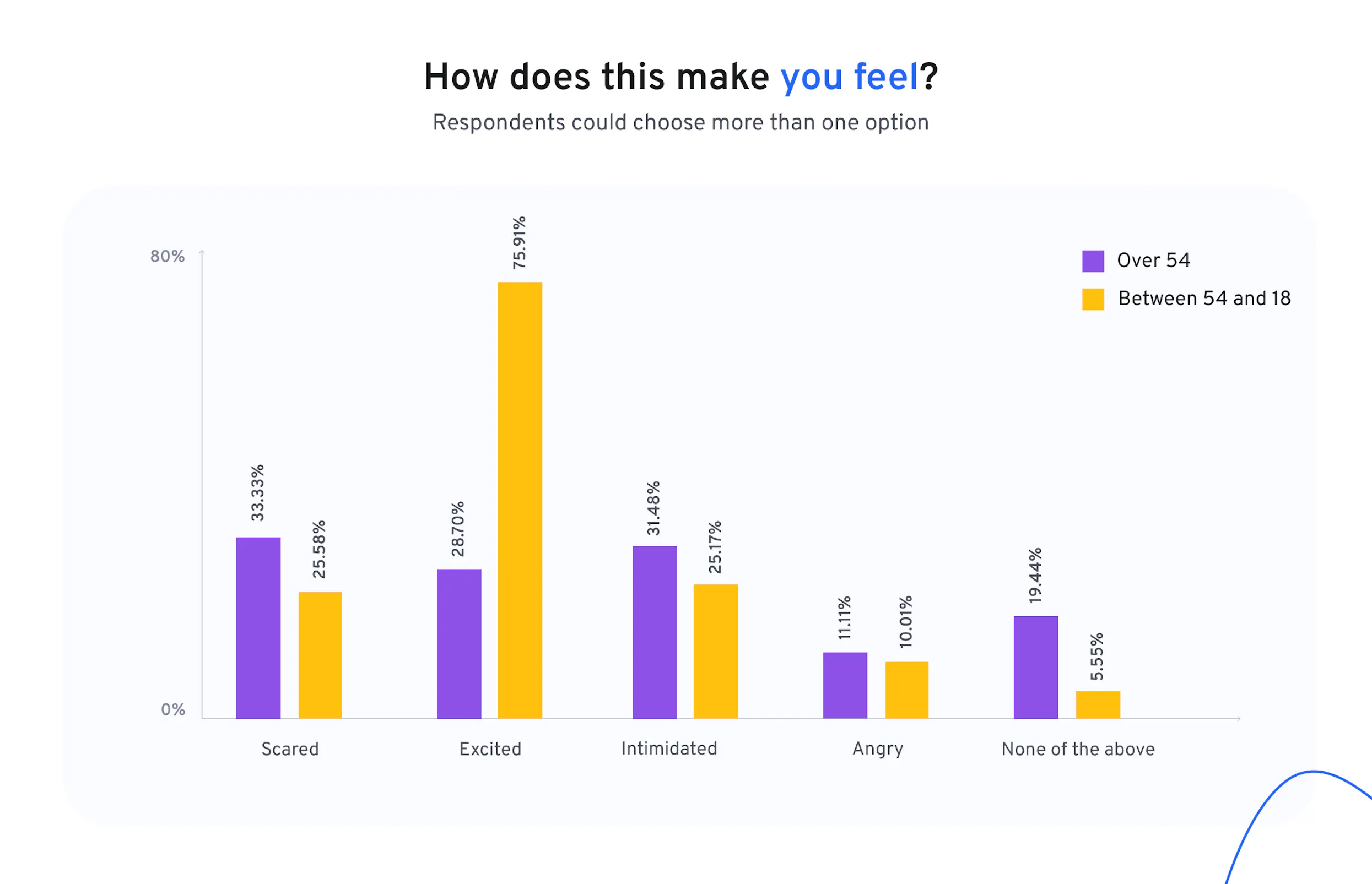Click the Scared axis category label
1372x884 pixels.
coord(290,749)
